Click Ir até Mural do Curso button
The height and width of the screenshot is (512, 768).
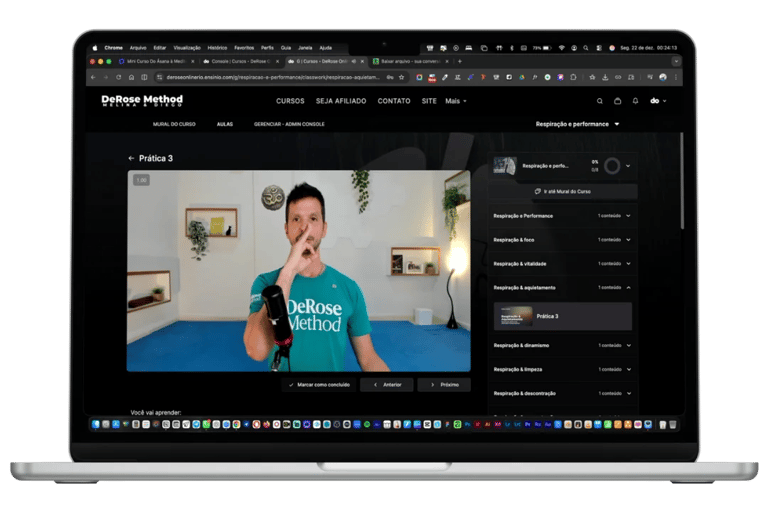pyautogui.click(x=562, y=192)
